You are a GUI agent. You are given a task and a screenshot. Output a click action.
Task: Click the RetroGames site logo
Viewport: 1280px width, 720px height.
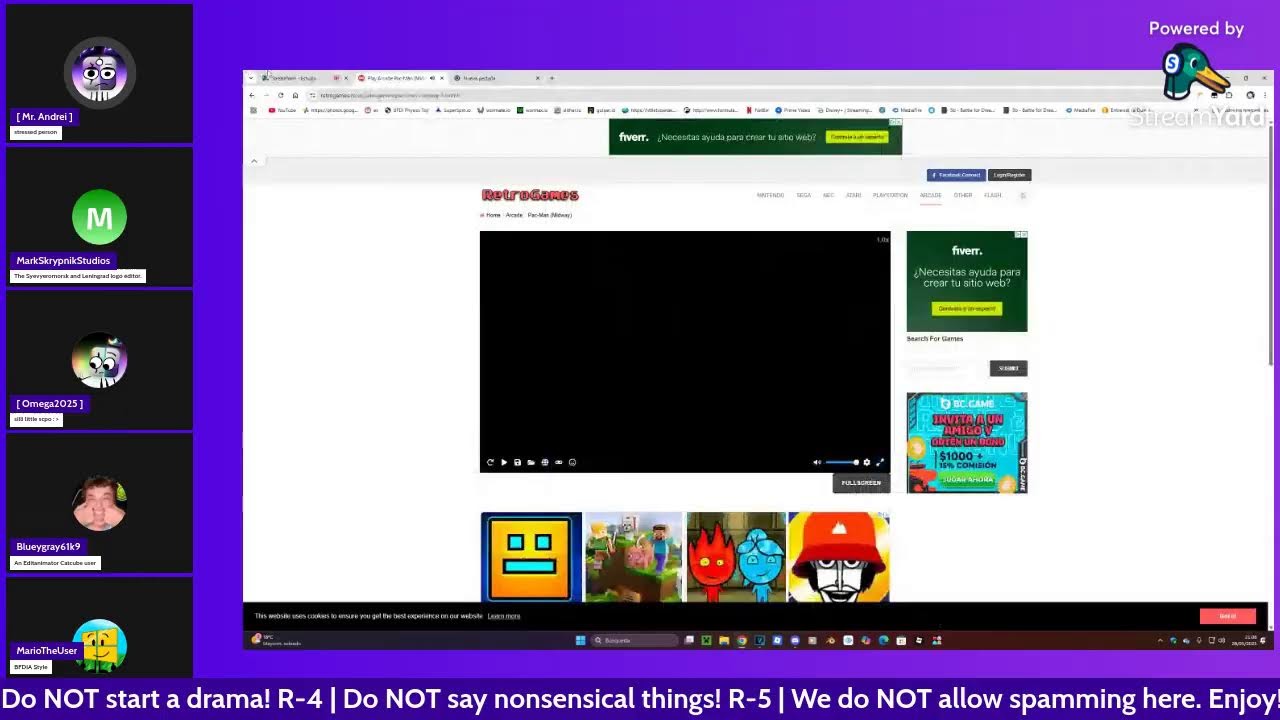coord(530,195)
